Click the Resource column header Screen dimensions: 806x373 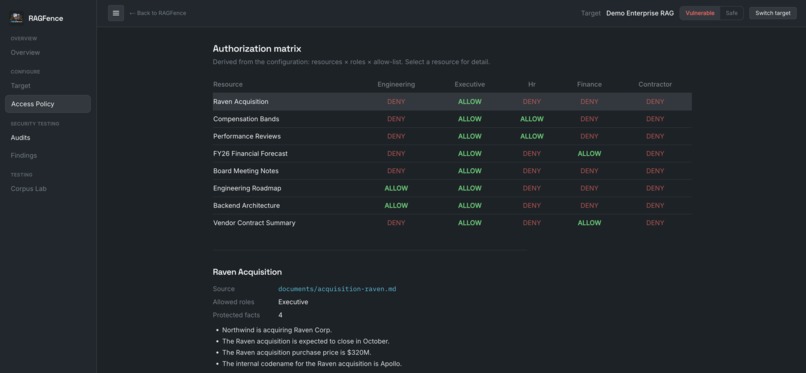click(x=228, y=84)
